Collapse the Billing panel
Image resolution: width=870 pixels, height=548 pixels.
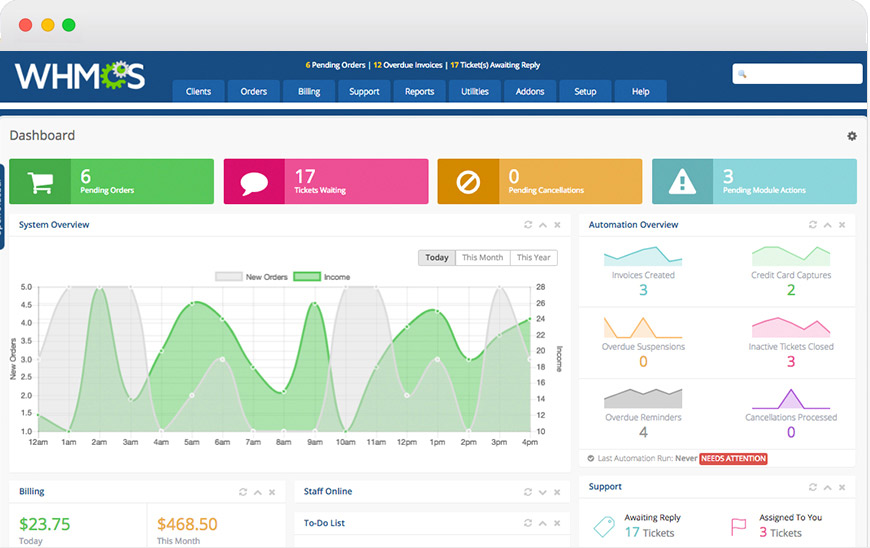(257, 492)
